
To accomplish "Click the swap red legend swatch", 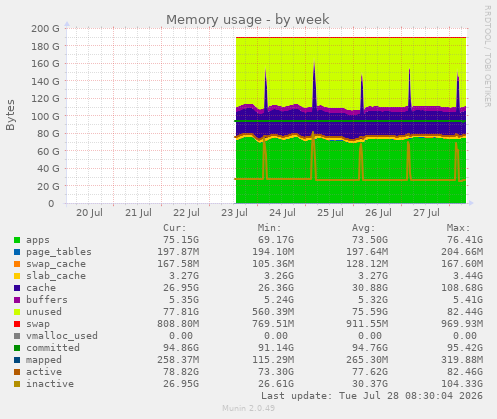I will tap(17, 324).
